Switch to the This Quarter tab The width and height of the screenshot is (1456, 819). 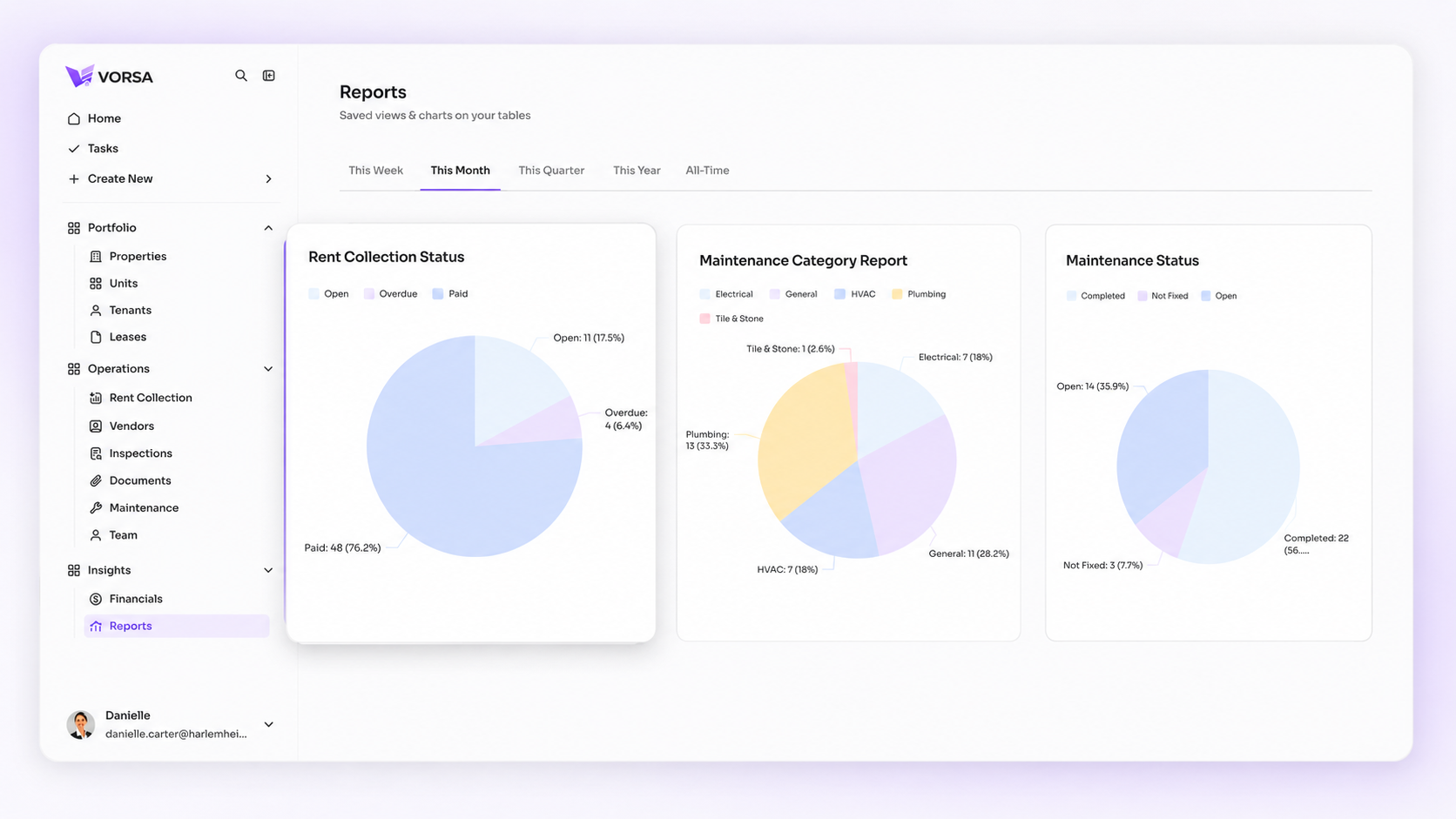551,171
